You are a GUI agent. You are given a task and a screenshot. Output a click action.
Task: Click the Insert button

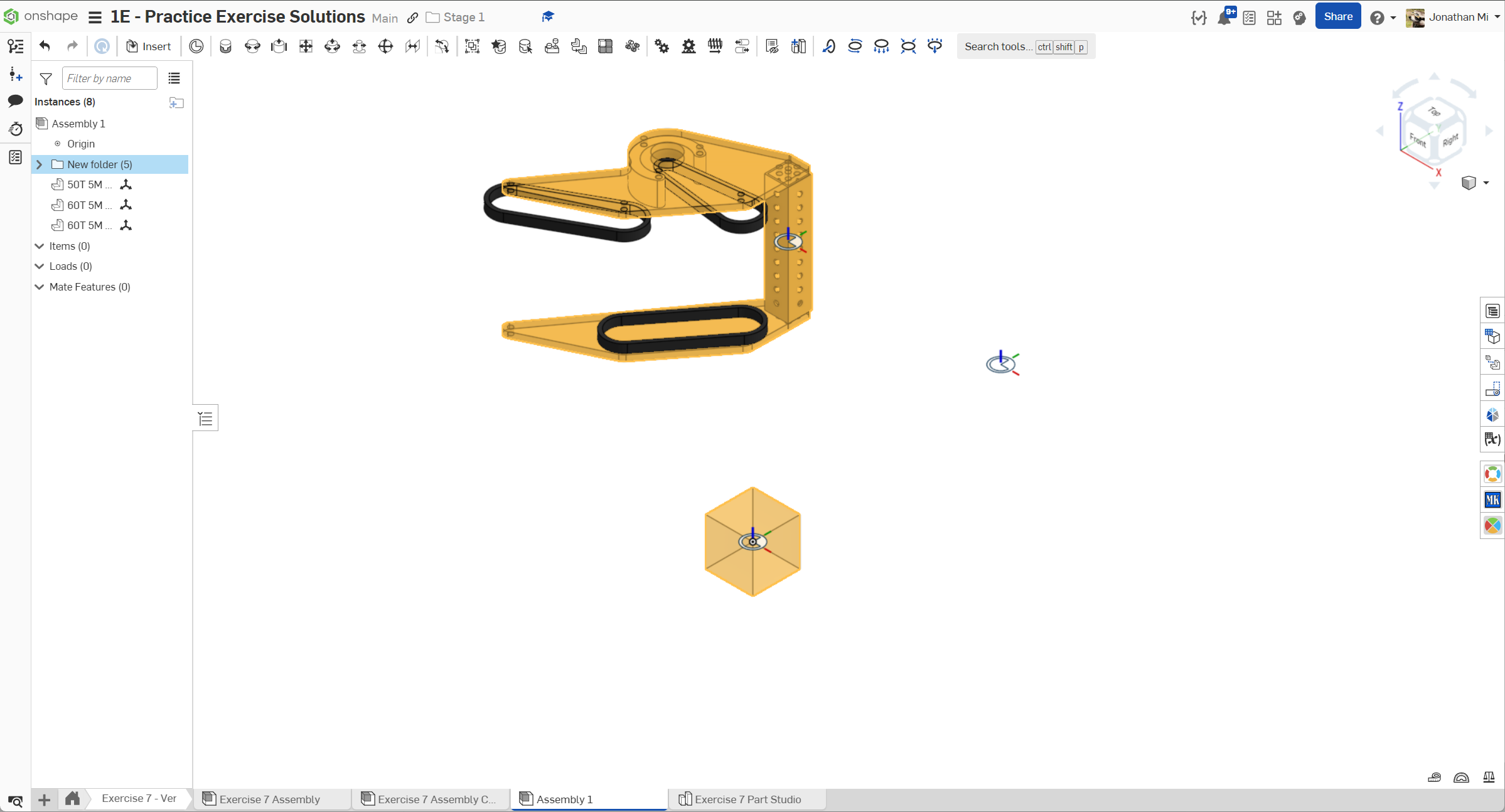[149, 46]
